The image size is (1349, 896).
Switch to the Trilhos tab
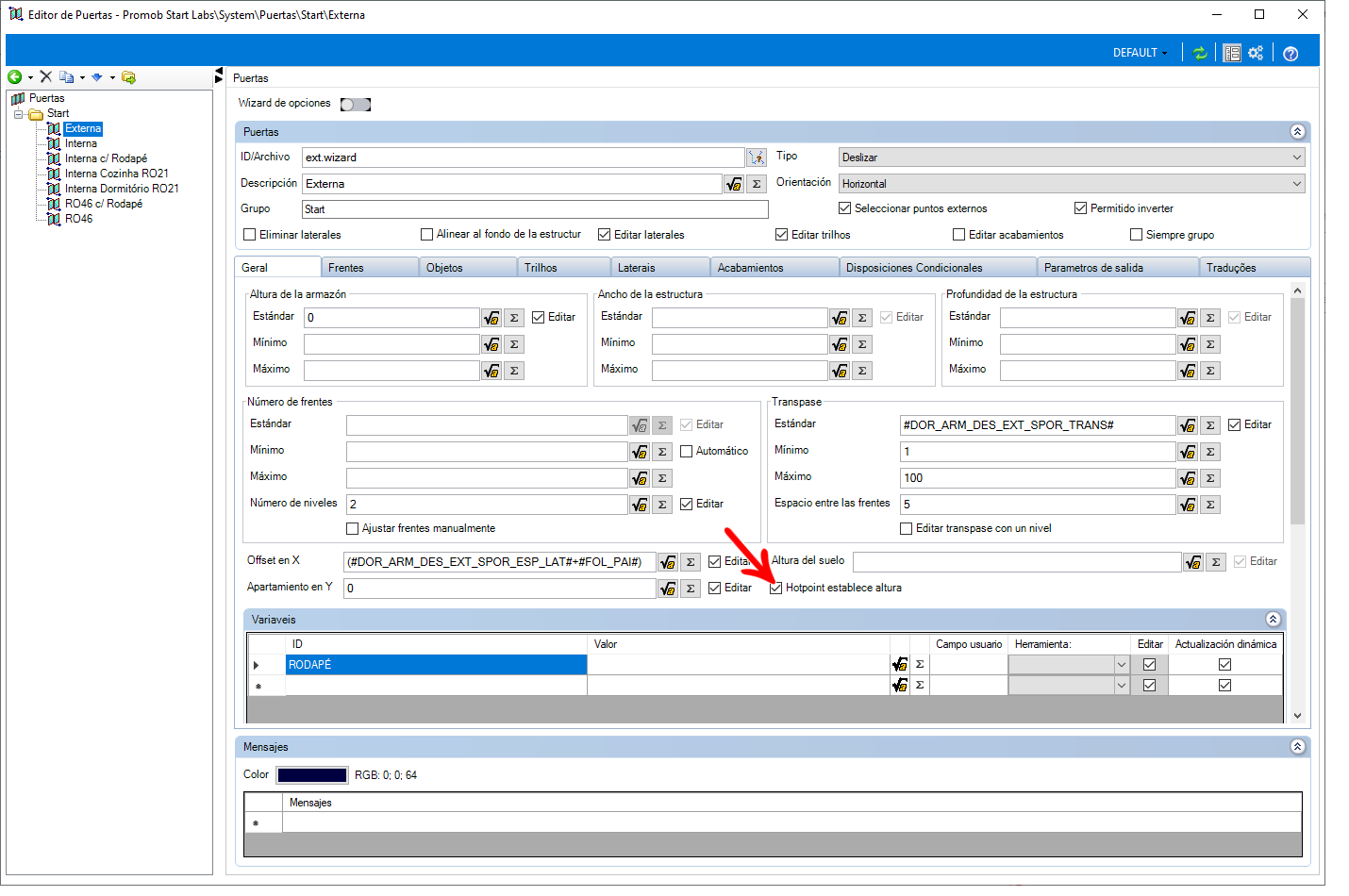[565, 268]
